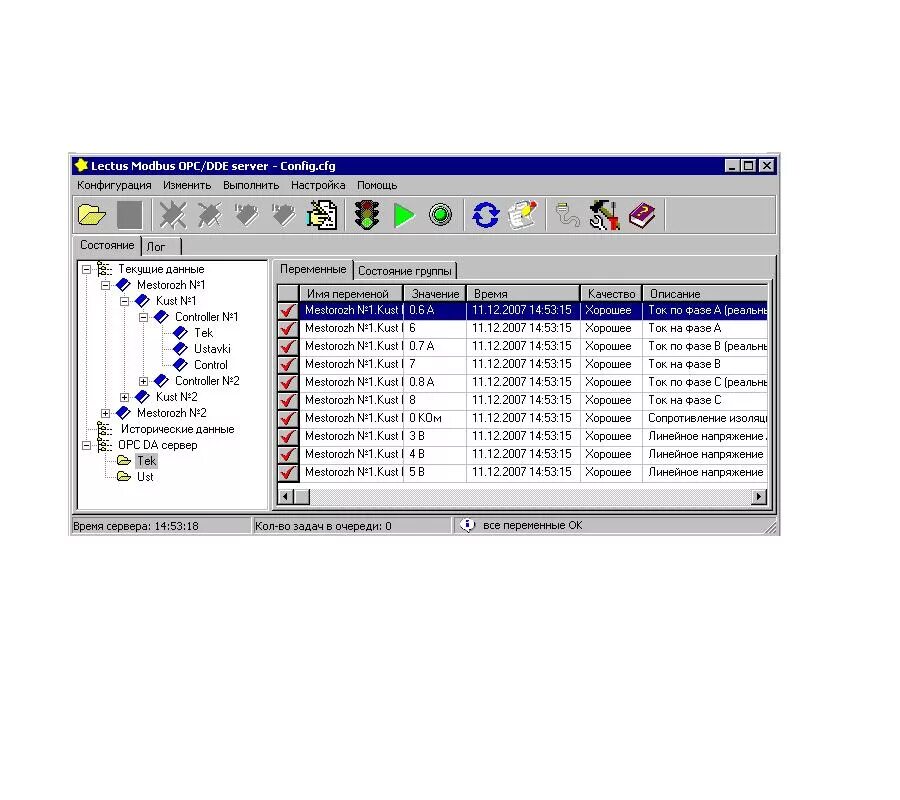Expand the Mestorozh №2 tree node

(106, 413)
